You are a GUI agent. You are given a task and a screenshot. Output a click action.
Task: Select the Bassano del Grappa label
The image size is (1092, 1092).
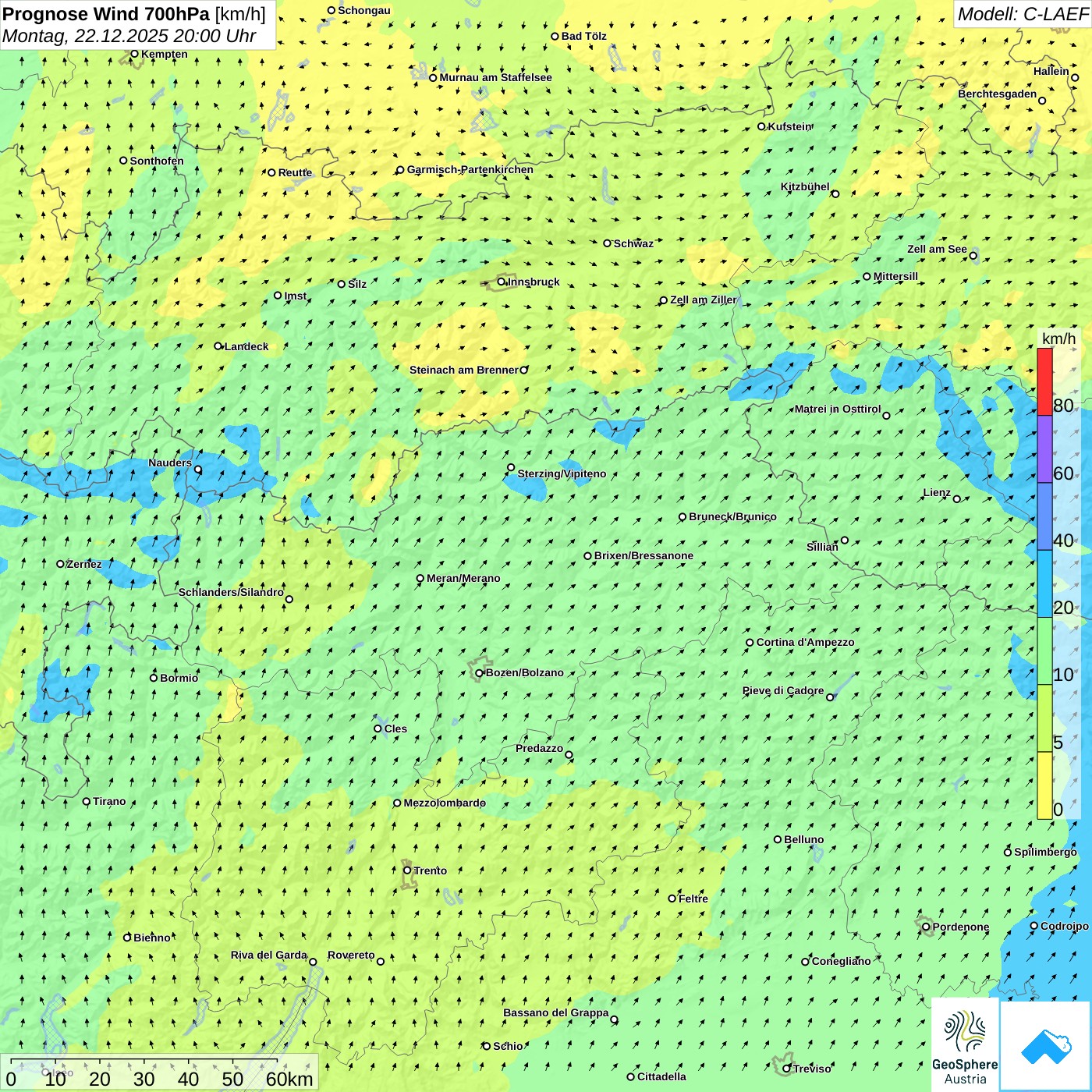(556, 1012)
